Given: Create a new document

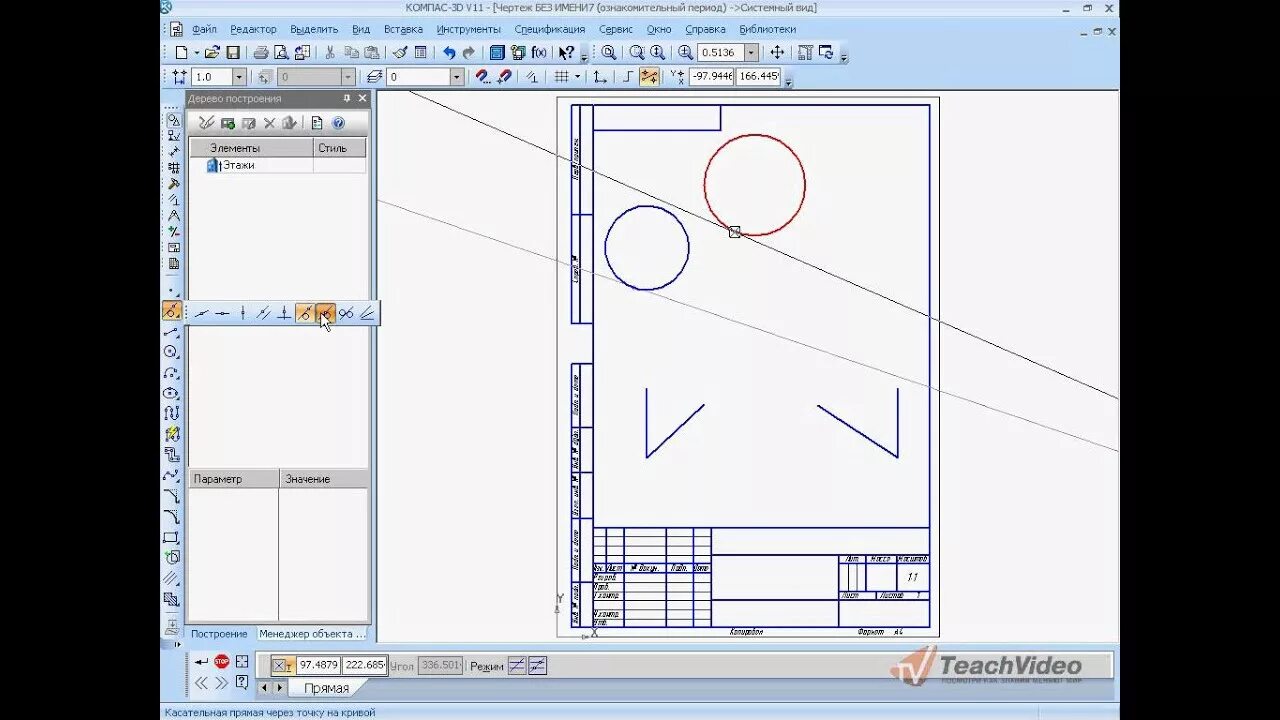Looking at the screenshot, I should click(x=181, y=52).
